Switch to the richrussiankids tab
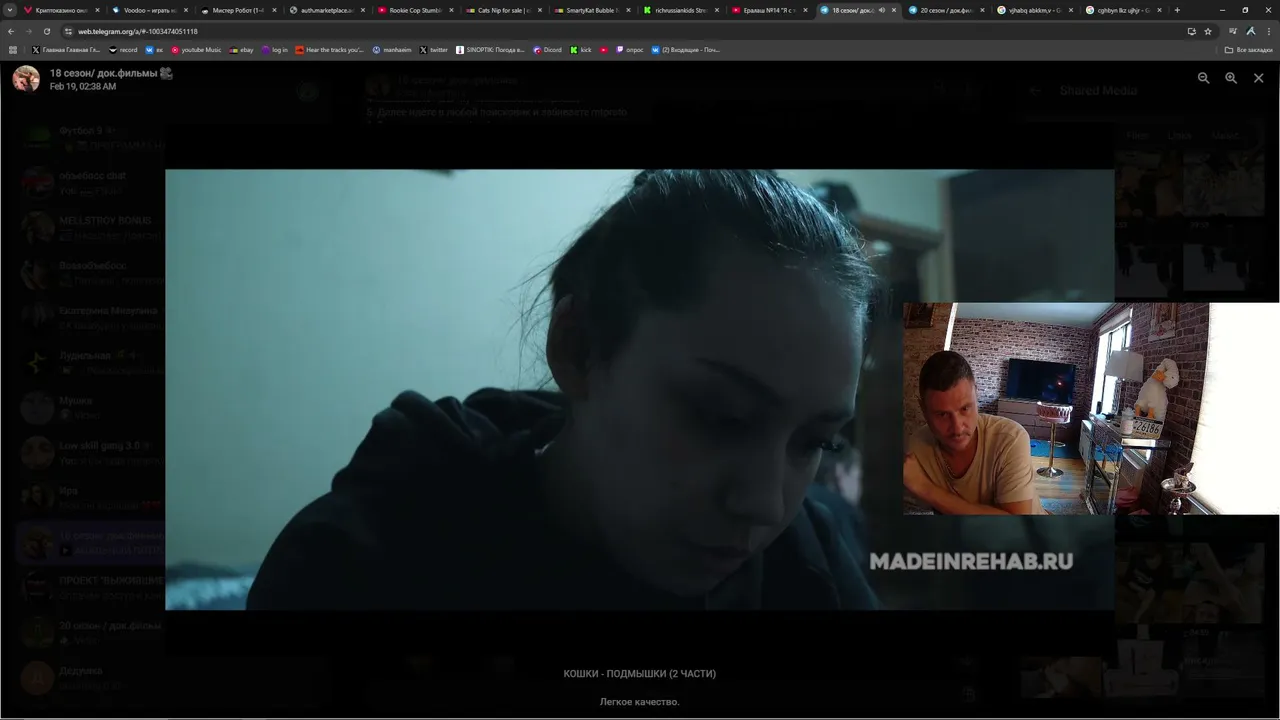 coord(681,10)
